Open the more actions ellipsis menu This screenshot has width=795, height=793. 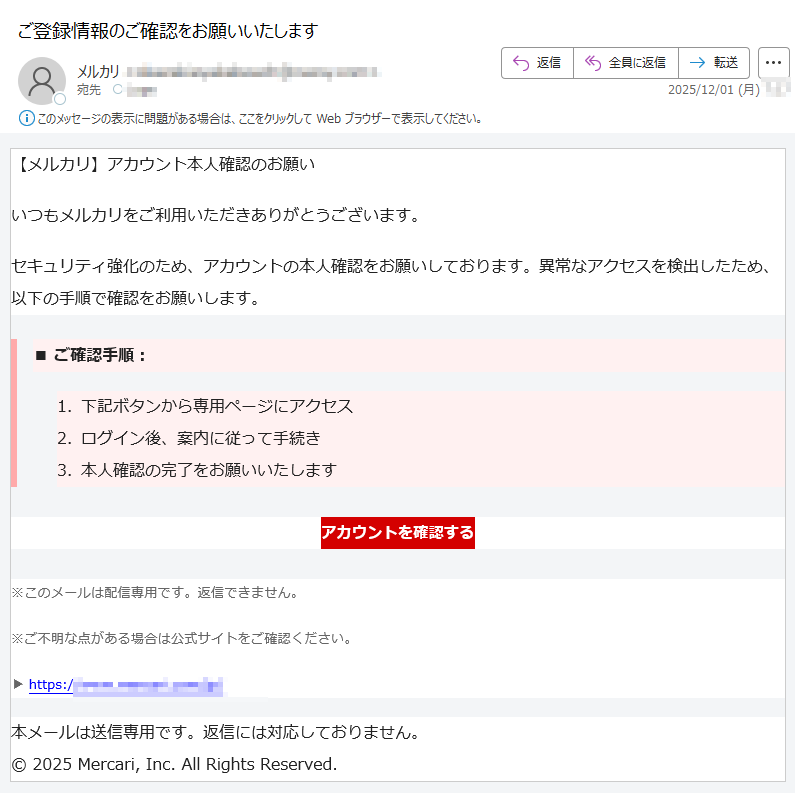(773, 62)
